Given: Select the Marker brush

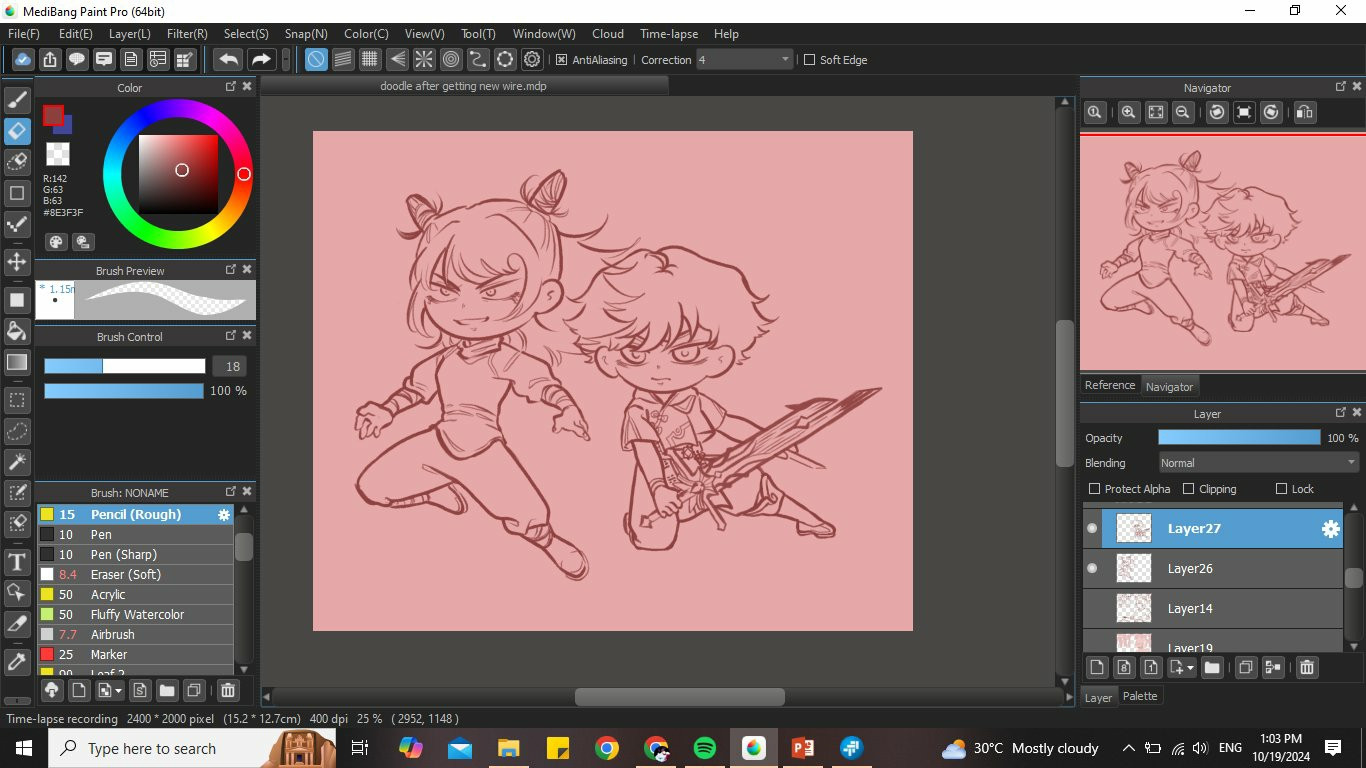Looking at the screenshot, I should [136, 655].
